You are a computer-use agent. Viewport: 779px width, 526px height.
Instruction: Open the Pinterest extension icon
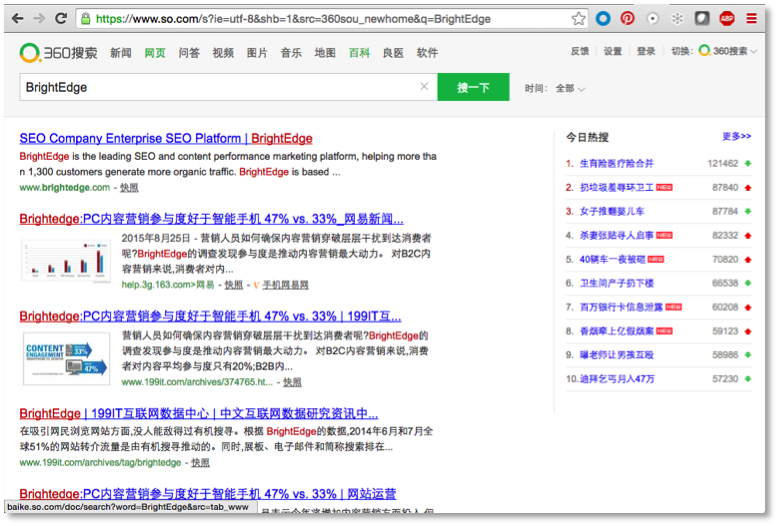coord(627,19)
